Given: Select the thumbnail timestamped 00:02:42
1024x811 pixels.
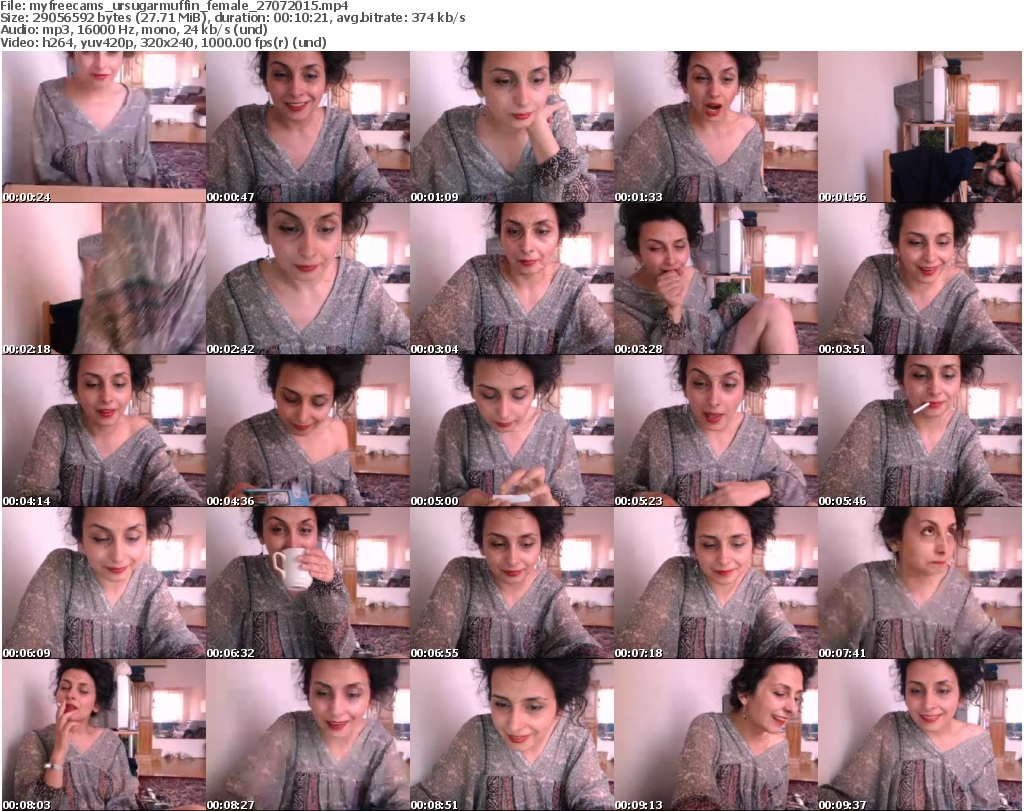Looking at the screenshot, I should tap(308, 279).
